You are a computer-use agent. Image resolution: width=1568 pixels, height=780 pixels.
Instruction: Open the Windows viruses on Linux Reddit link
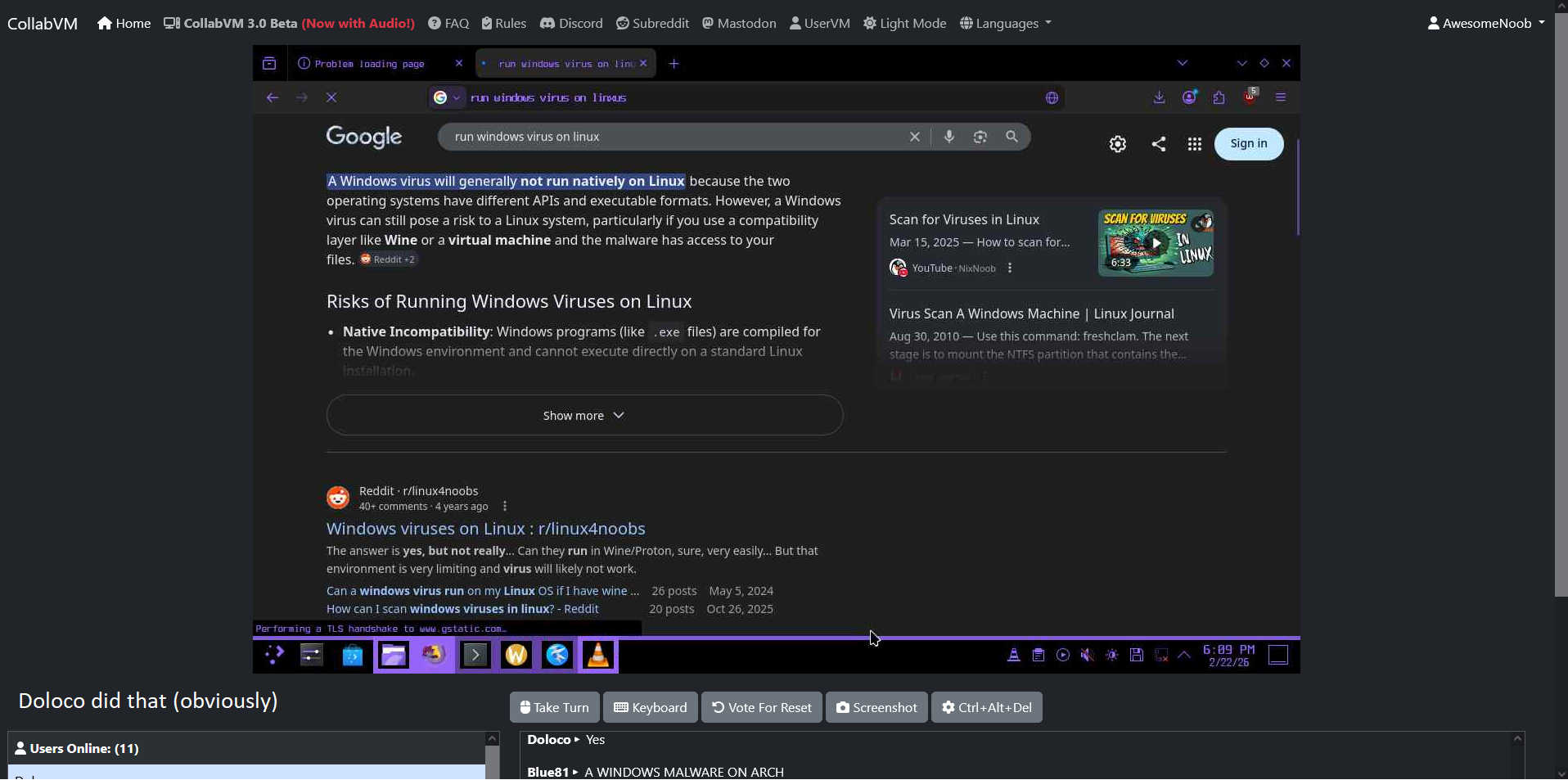[x=485, y=529]
